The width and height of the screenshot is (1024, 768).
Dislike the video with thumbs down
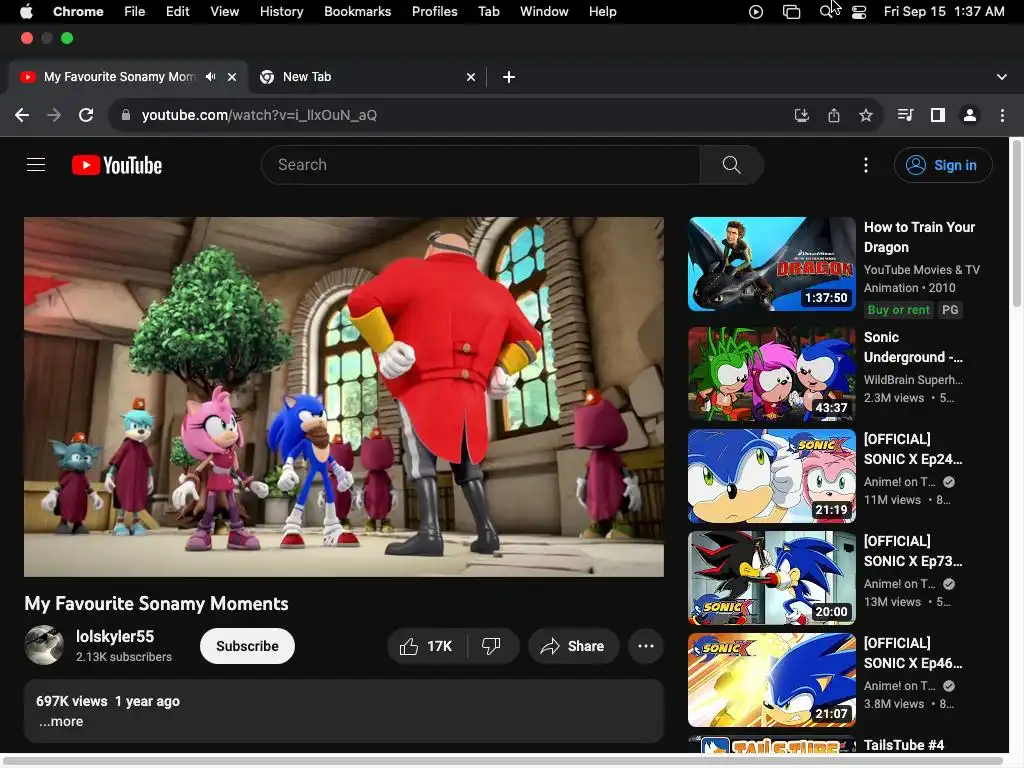[x=492, y=647]
